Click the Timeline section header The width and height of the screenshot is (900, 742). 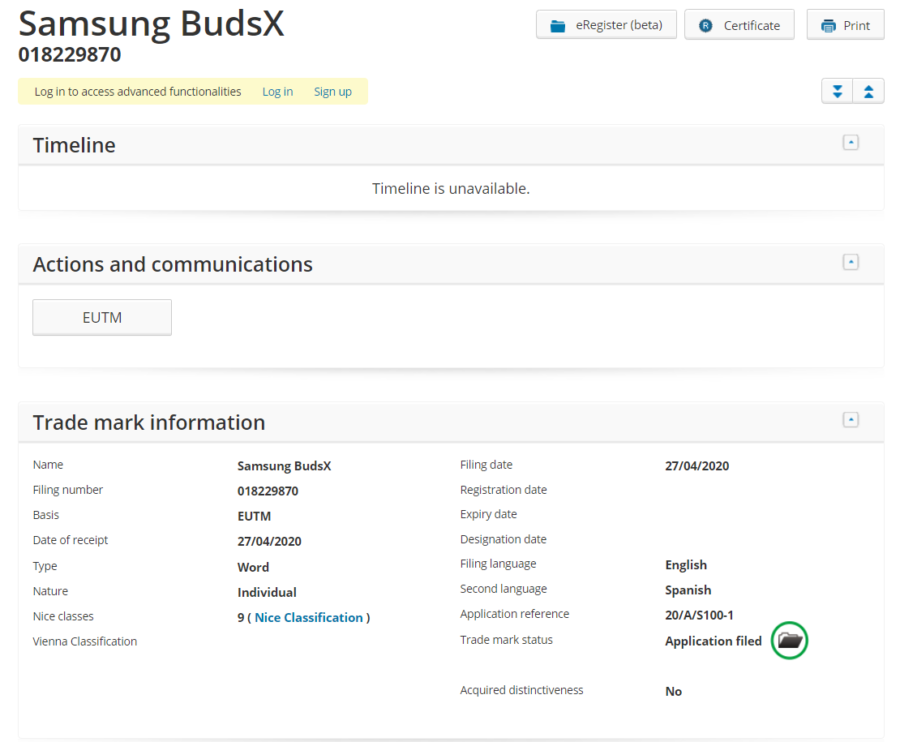tap(74, 145)
